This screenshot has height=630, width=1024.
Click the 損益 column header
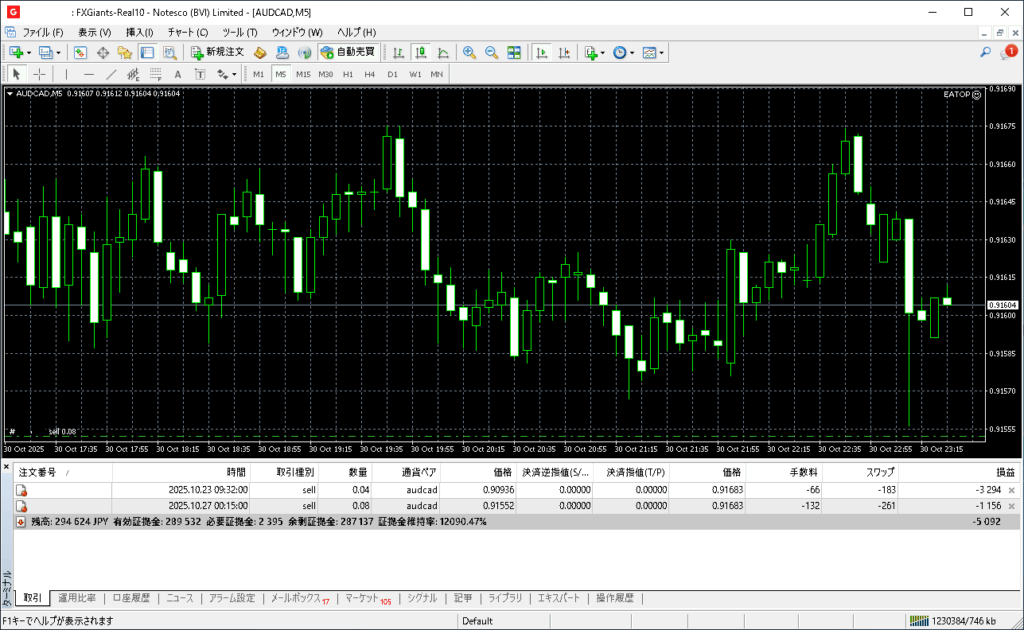1003,471
